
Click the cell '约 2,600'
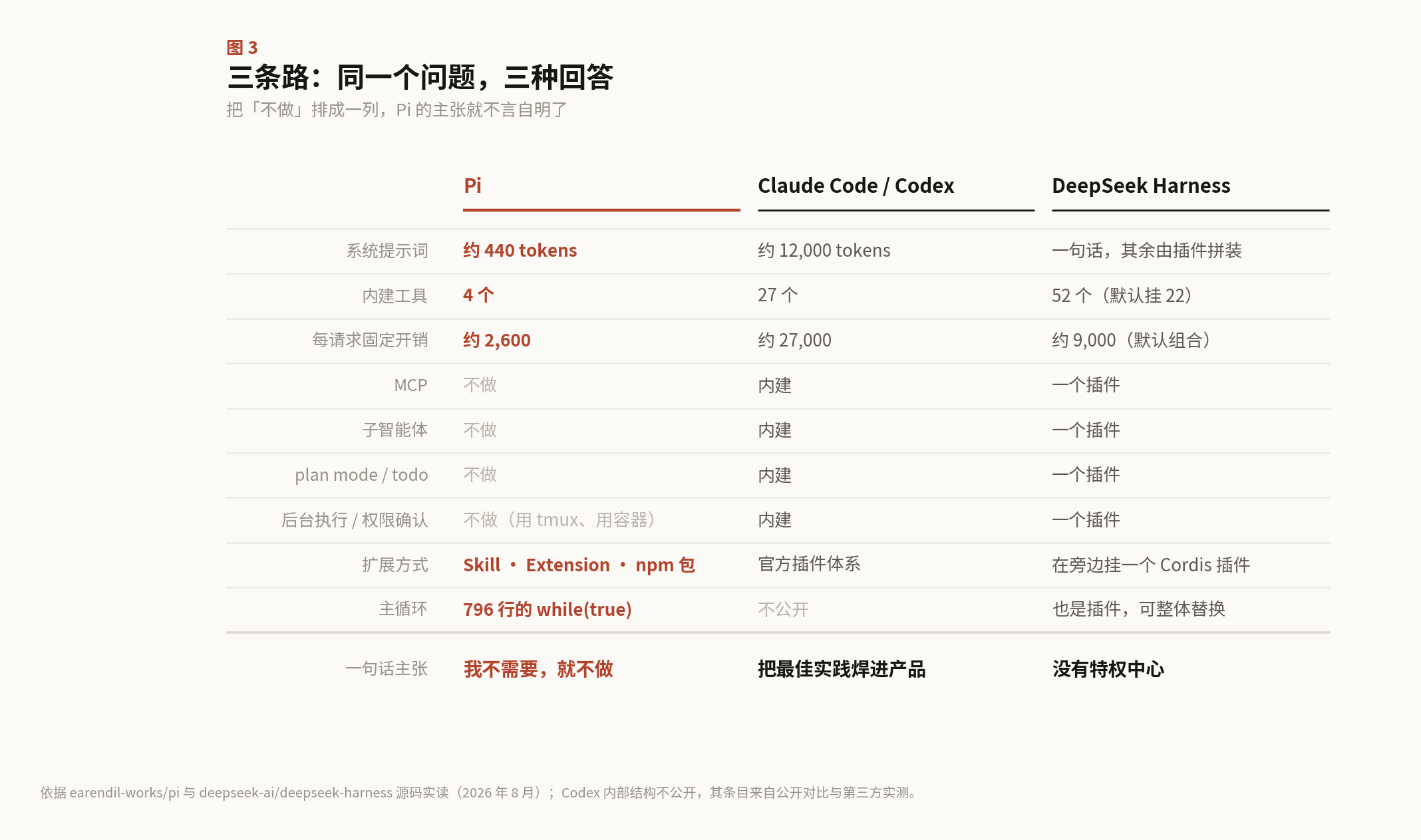coord(497,341)
